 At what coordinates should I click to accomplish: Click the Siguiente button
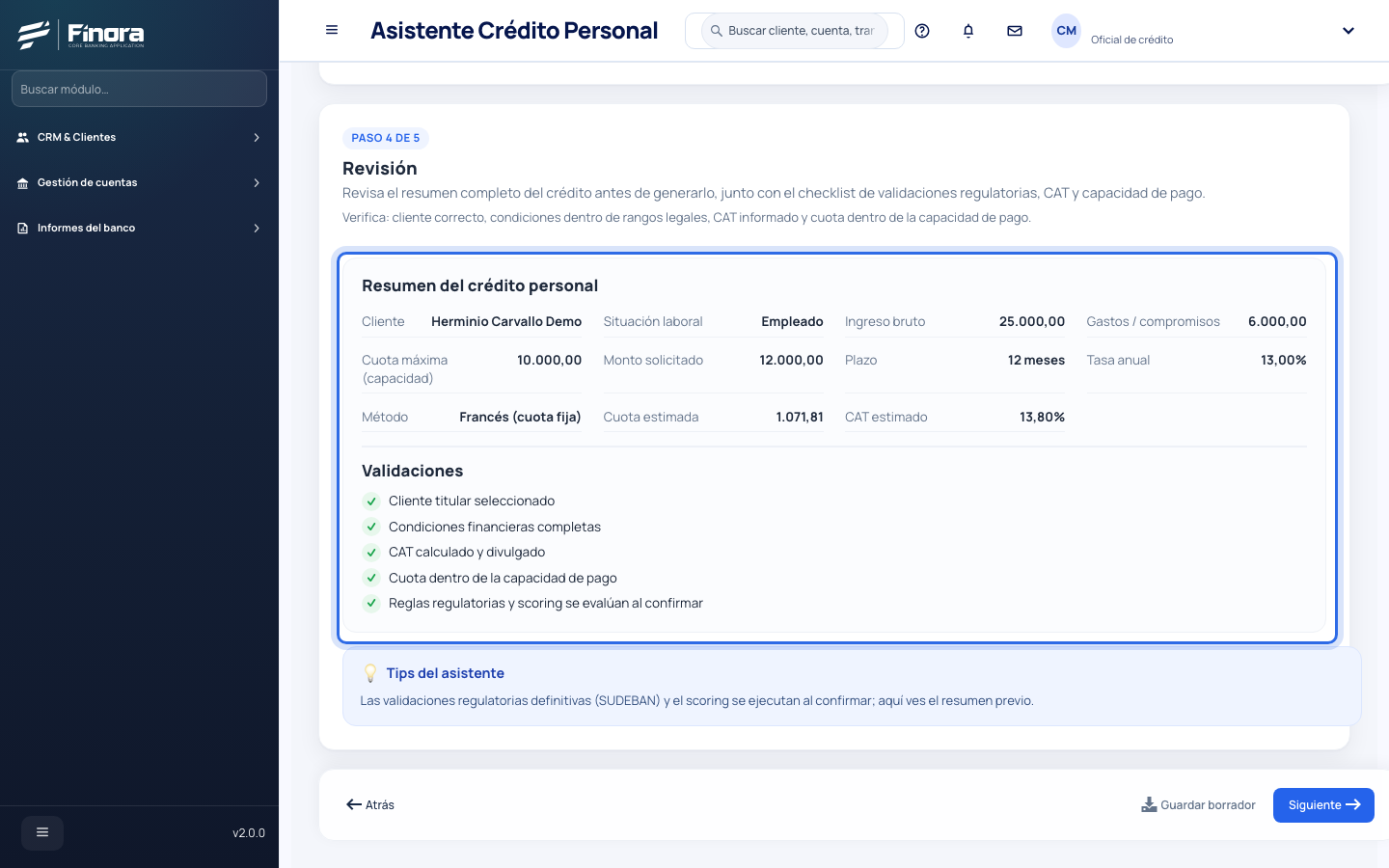(x=1323, y=805)
